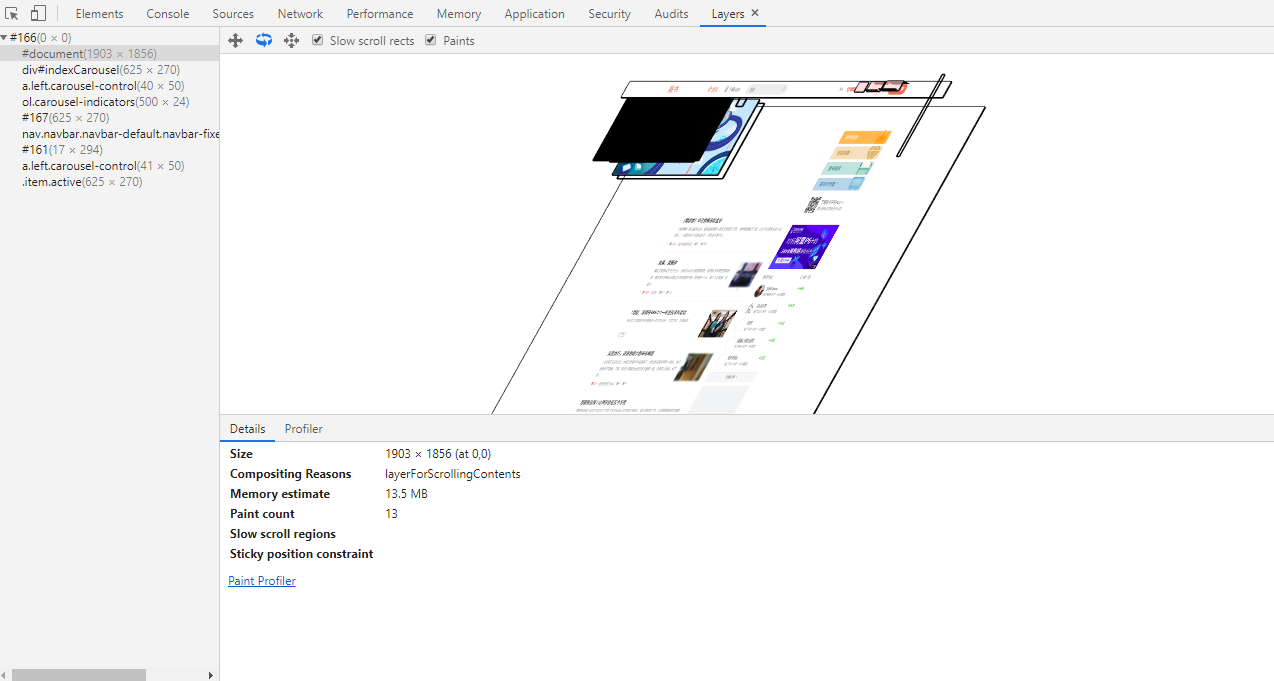Disable the Slow scroll rects checkbox
The image size is (1274, 681).
tap(318, 40)
